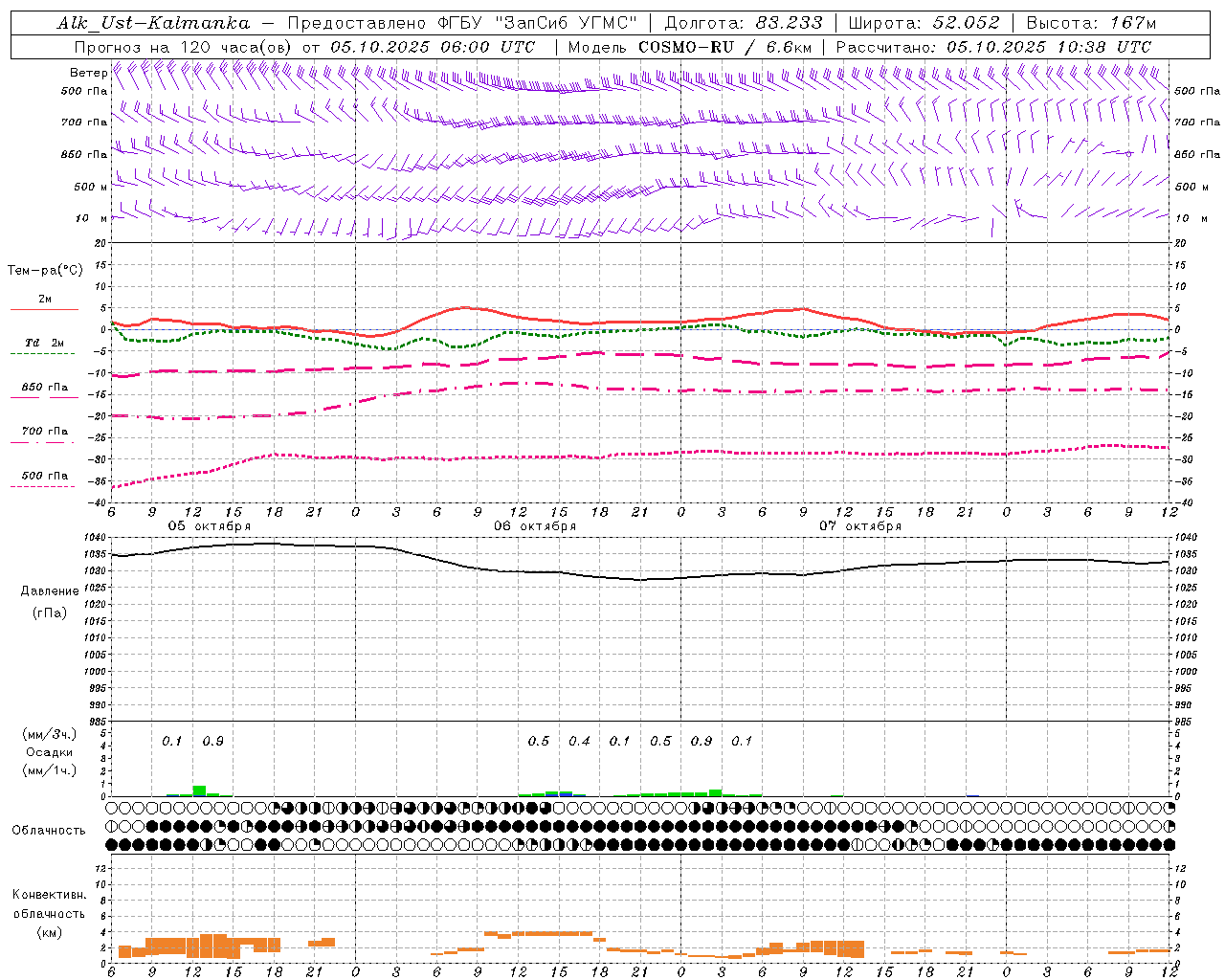Click the Тем-ра(°C) temperature panel label
Viewport: 1225px width, 980px height.
tap(45, 271)
